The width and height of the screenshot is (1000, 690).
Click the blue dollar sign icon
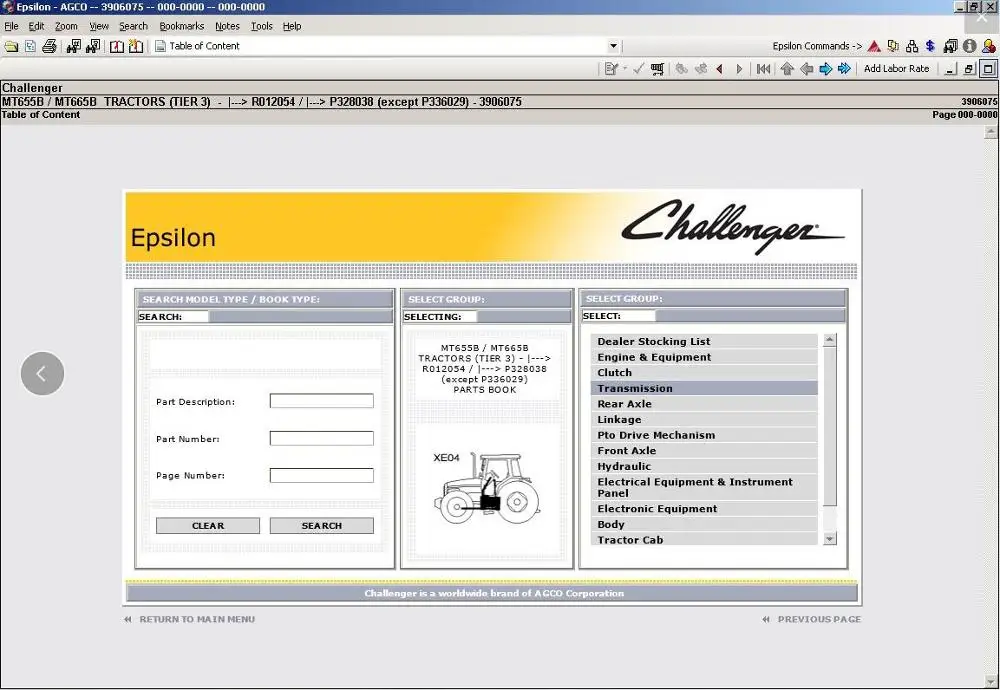click(x=930, y=46)
